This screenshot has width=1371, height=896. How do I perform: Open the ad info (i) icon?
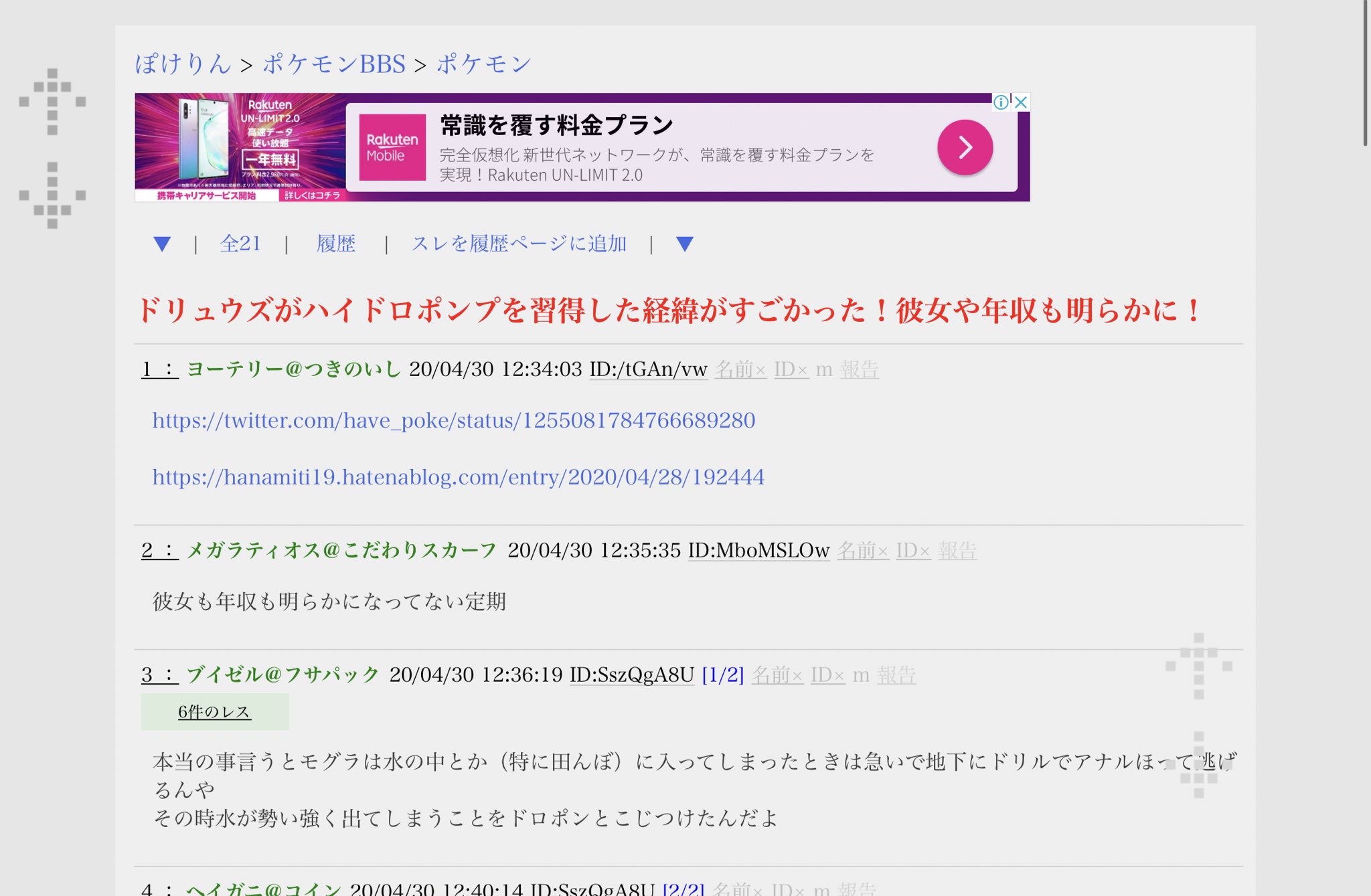point(1001,102)
